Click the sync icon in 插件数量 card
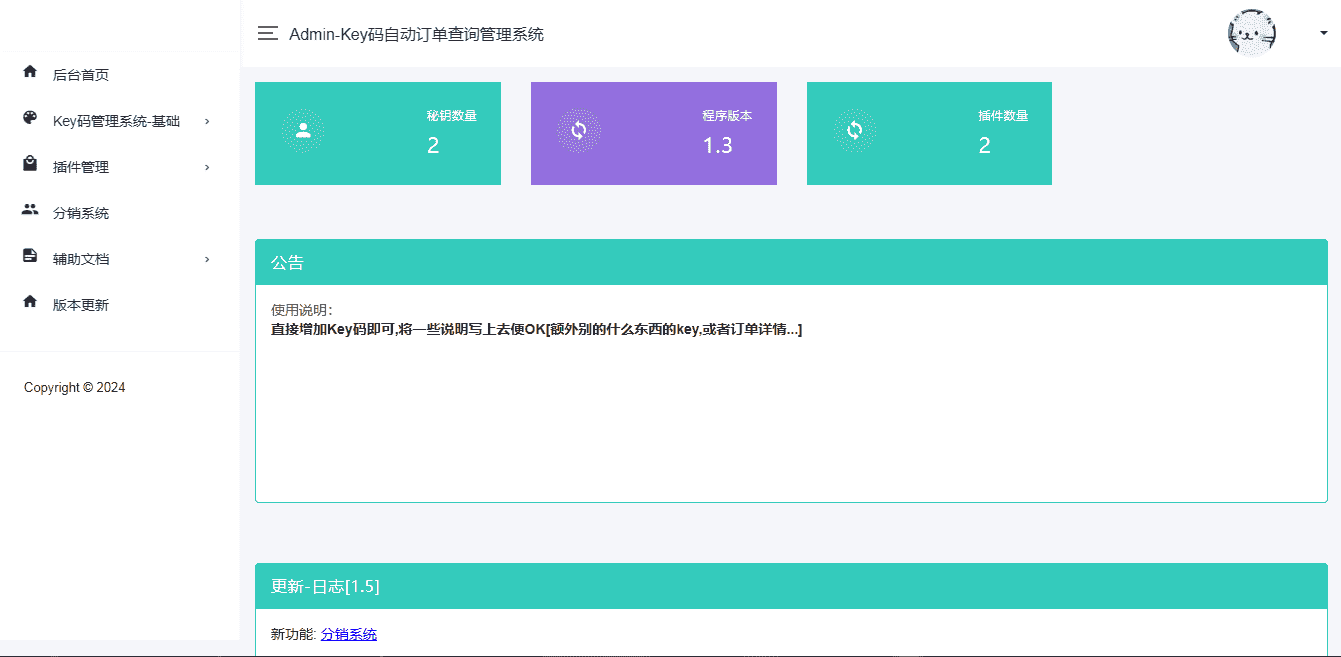Viewport: 1341px width, 657px height. pos(855,130)
